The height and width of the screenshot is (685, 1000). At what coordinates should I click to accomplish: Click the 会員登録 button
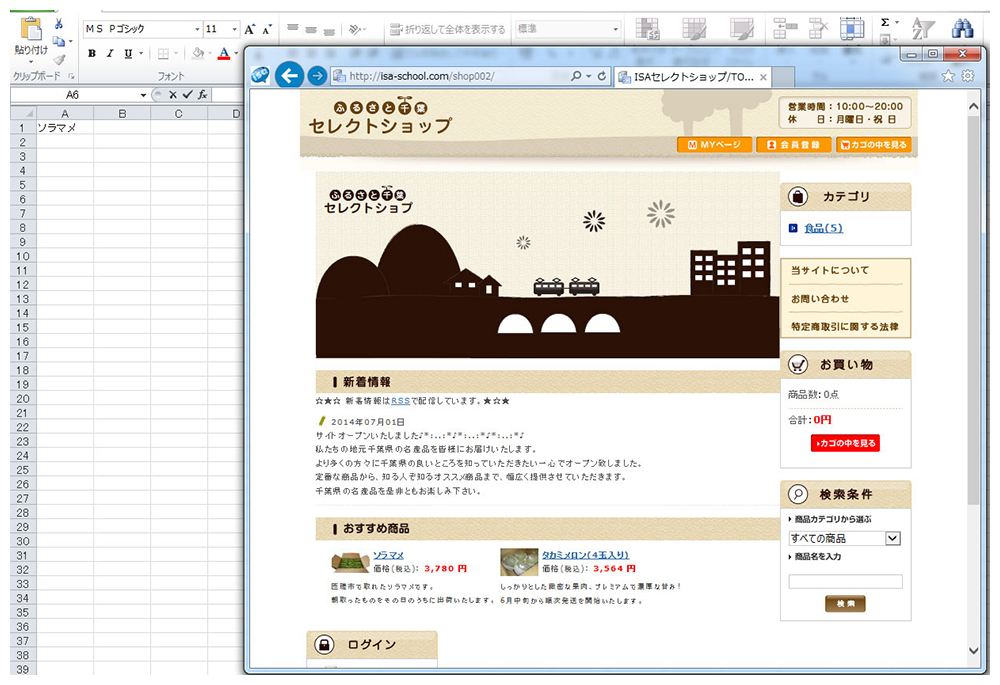pyautogui.click(x=793, y=145)
